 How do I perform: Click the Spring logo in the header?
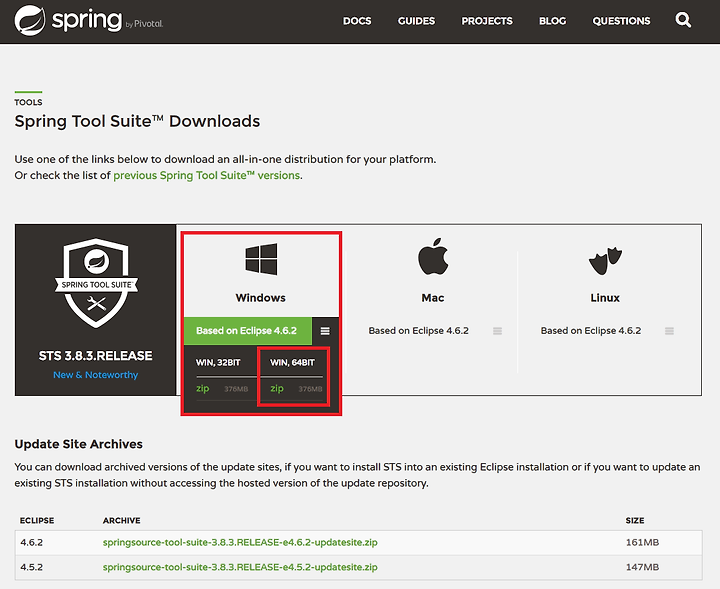click(89, 21)
